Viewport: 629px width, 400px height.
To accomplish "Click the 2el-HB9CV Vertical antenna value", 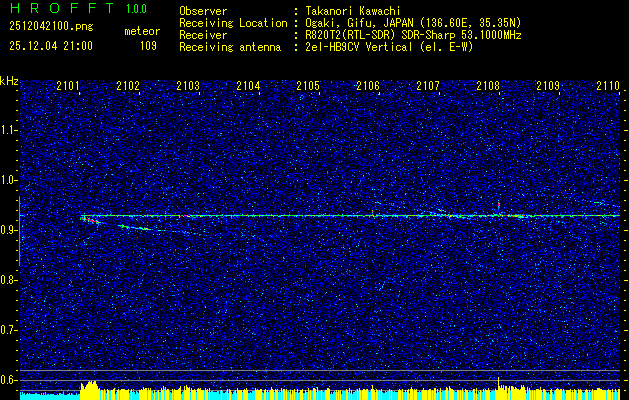I will point(390,47).
